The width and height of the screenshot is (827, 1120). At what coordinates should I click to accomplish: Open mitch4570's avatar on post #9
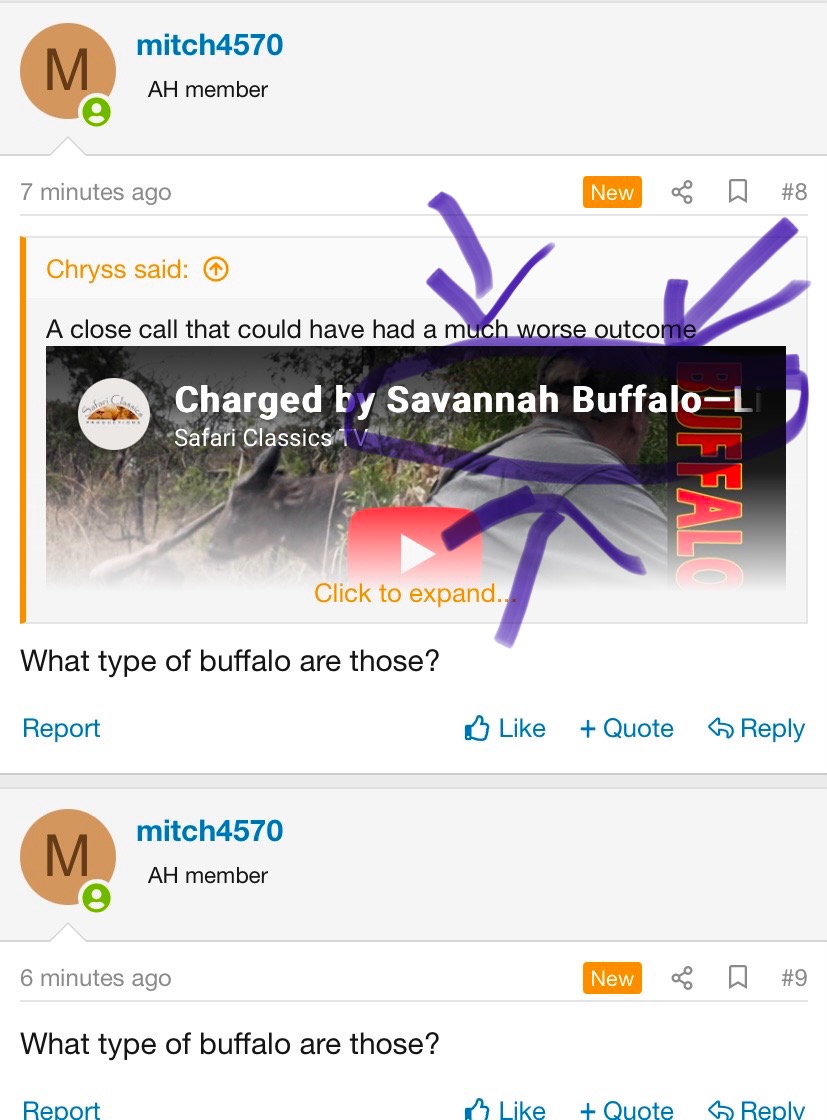(68, 856)
